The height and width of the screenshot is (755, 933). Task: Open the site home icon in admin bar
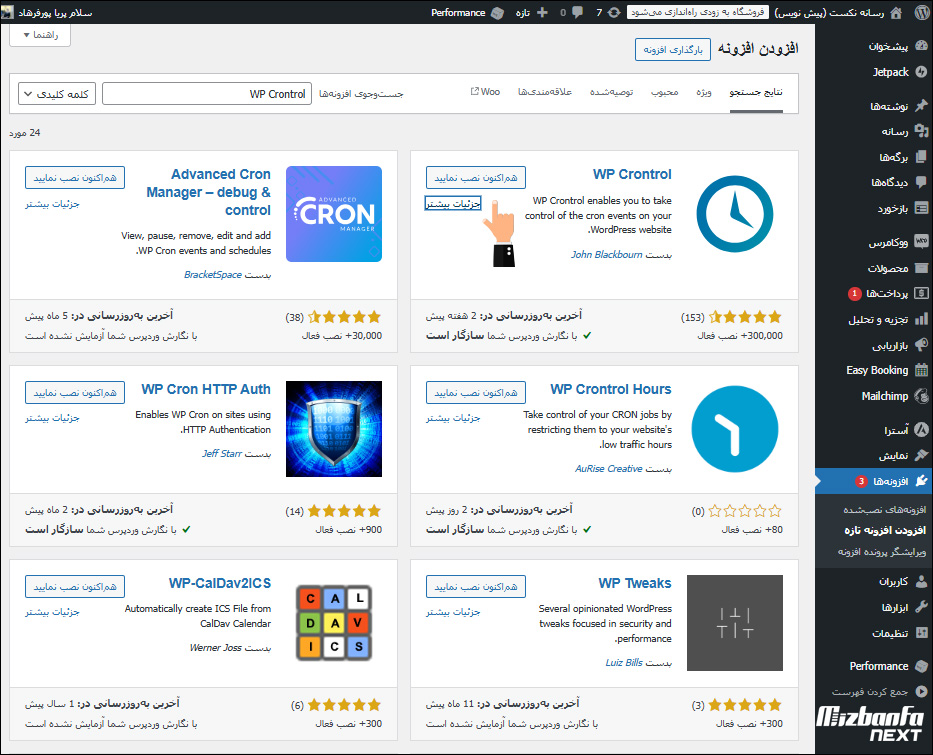tap(896, 12)
